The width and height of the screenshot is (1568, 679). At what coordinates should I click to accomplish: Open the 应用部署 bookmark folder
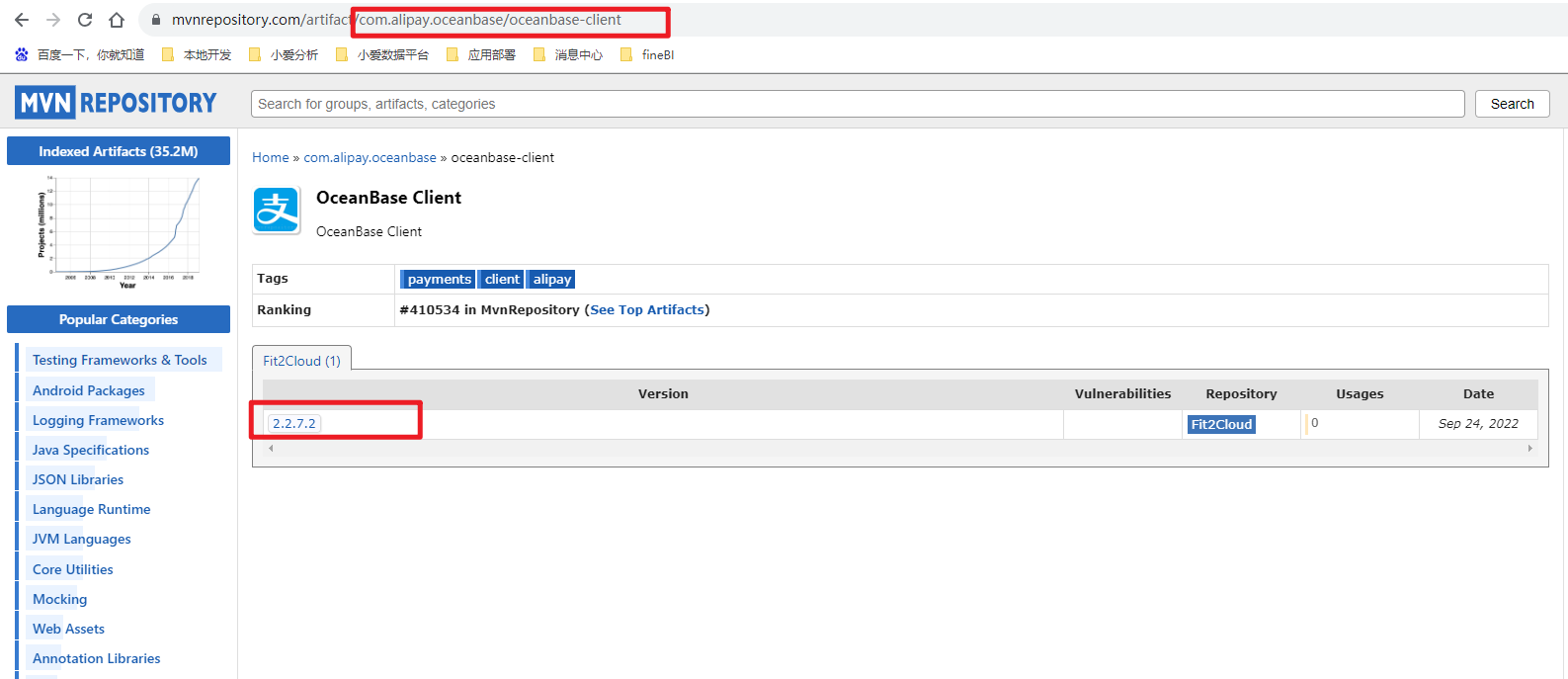(x=481, y=55)
